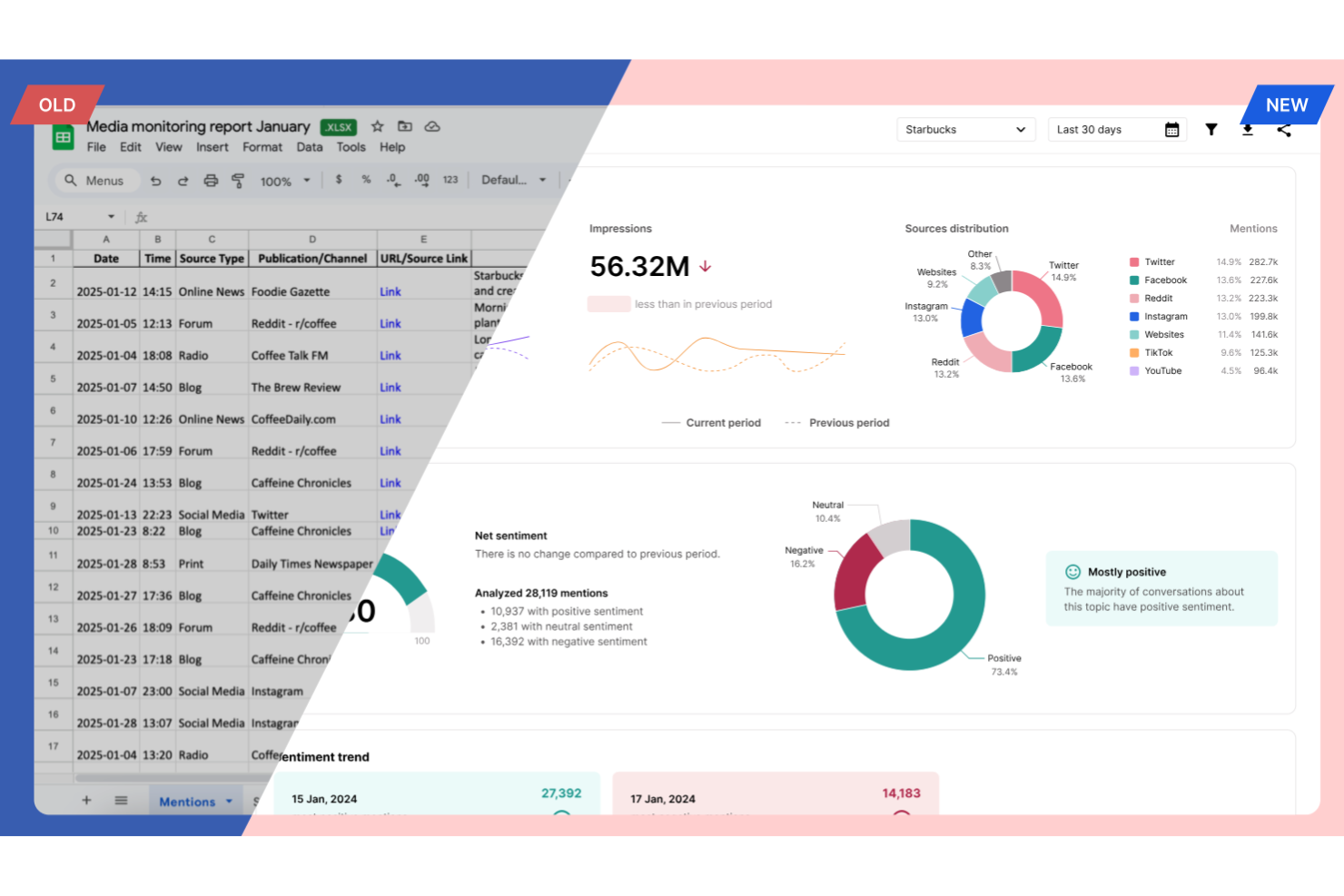
Task: Star the Media monitoring report document
Action: click(x=378, y=126)
